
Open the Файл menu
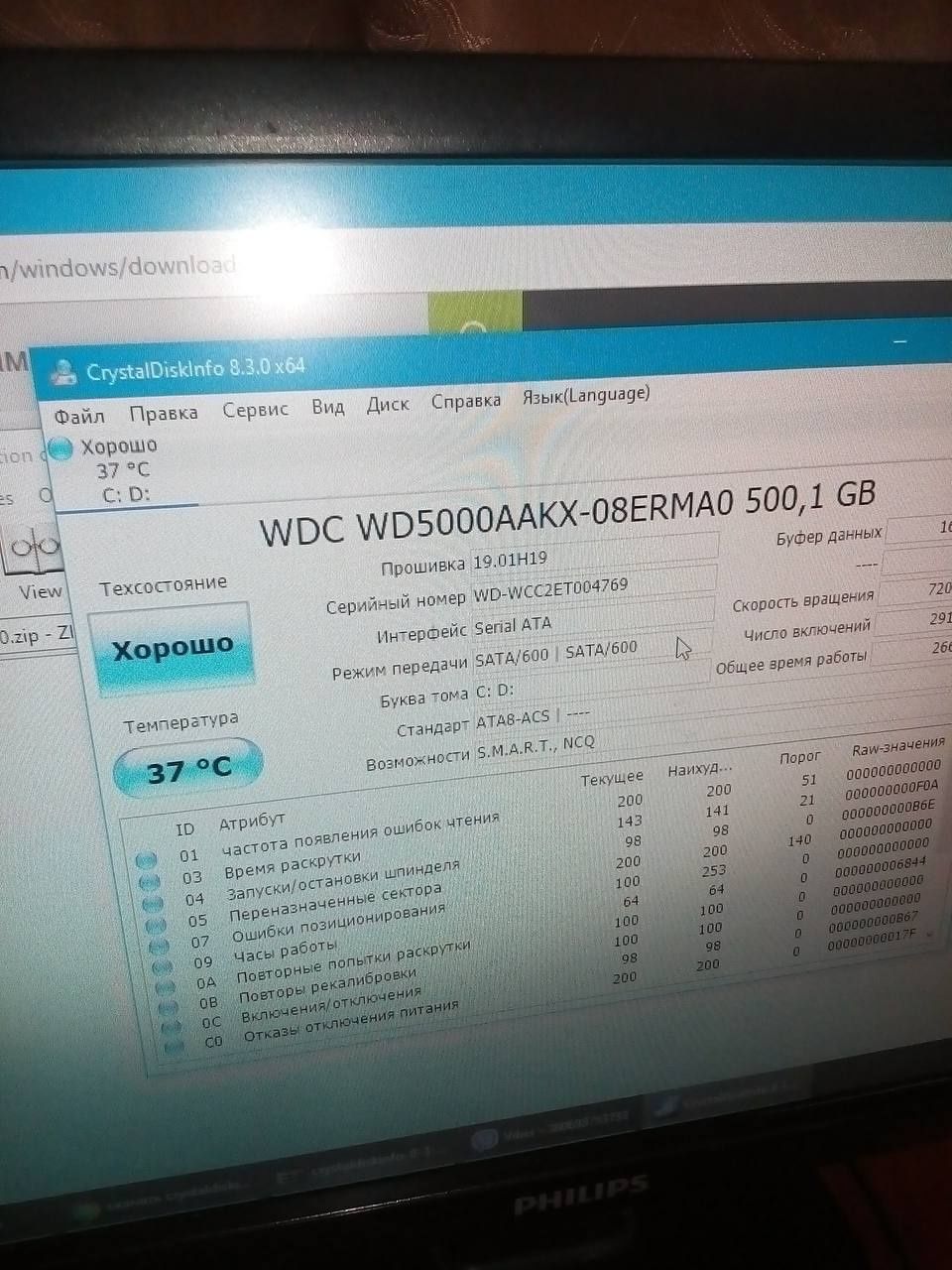(x=79, y=416)
